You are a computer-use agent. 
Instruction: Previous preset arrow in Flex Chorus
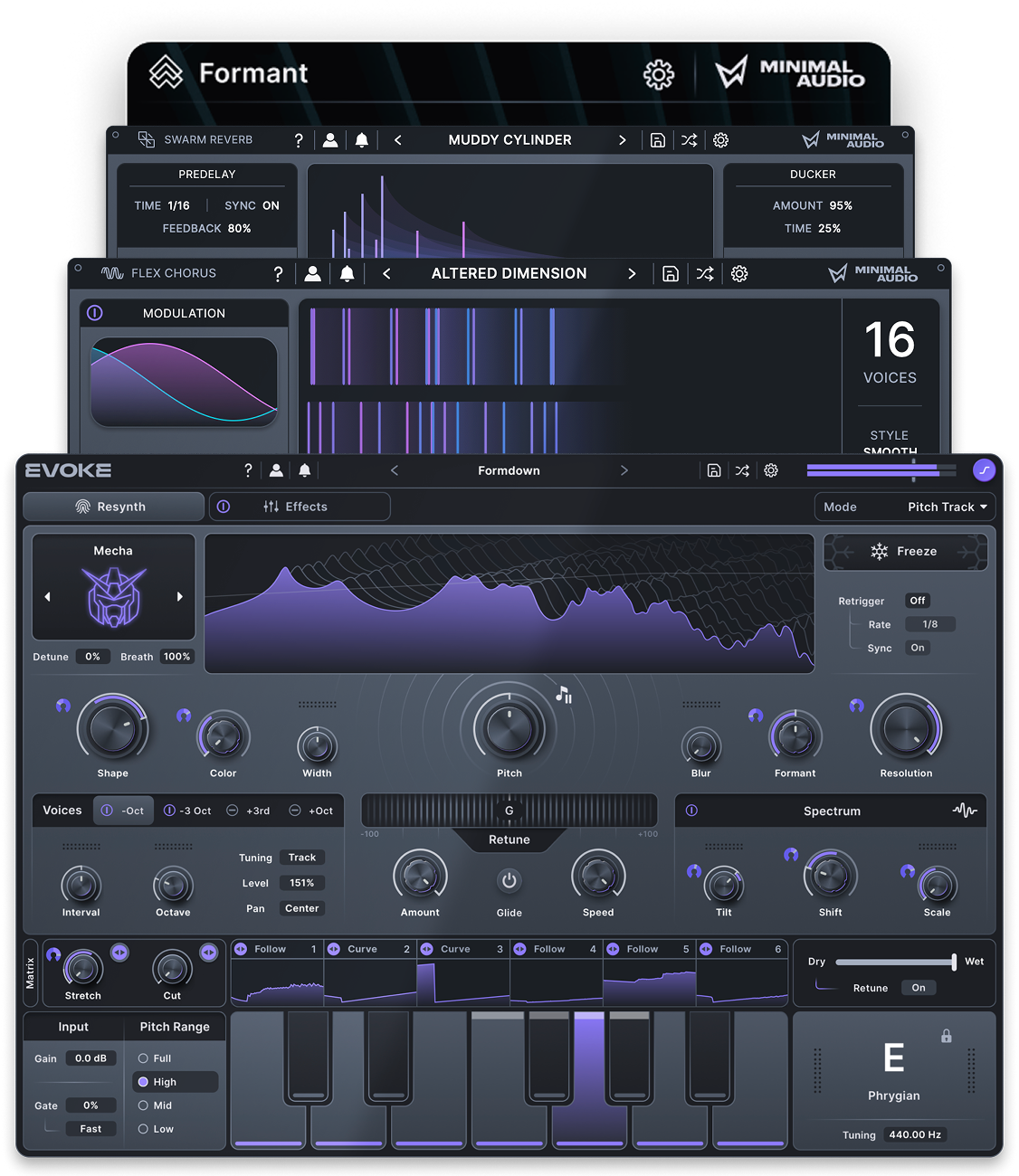pos(386,273)
